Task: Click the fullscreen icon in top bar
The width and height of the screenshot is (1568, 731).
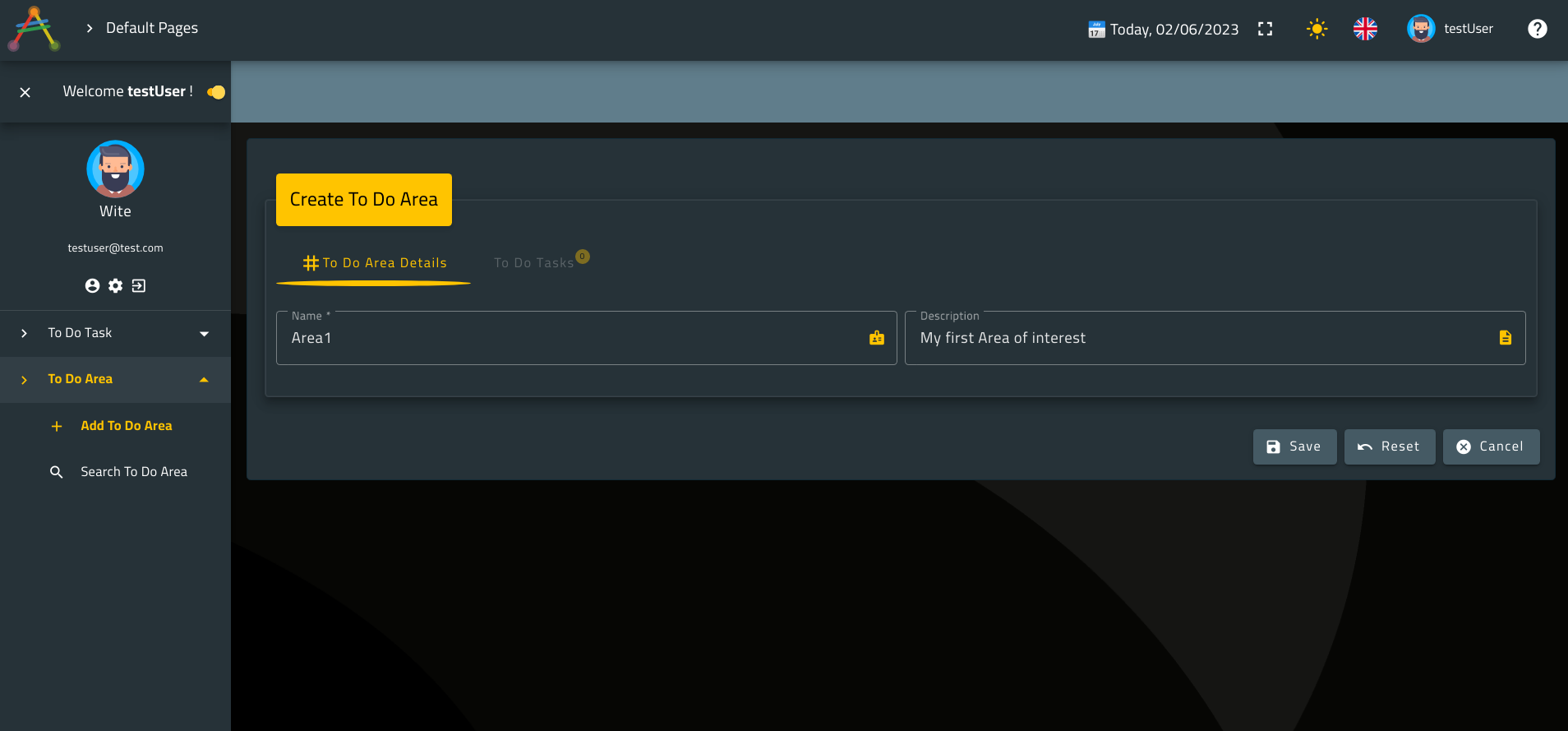Action: pyautogui.click(x=1265, y=30)
